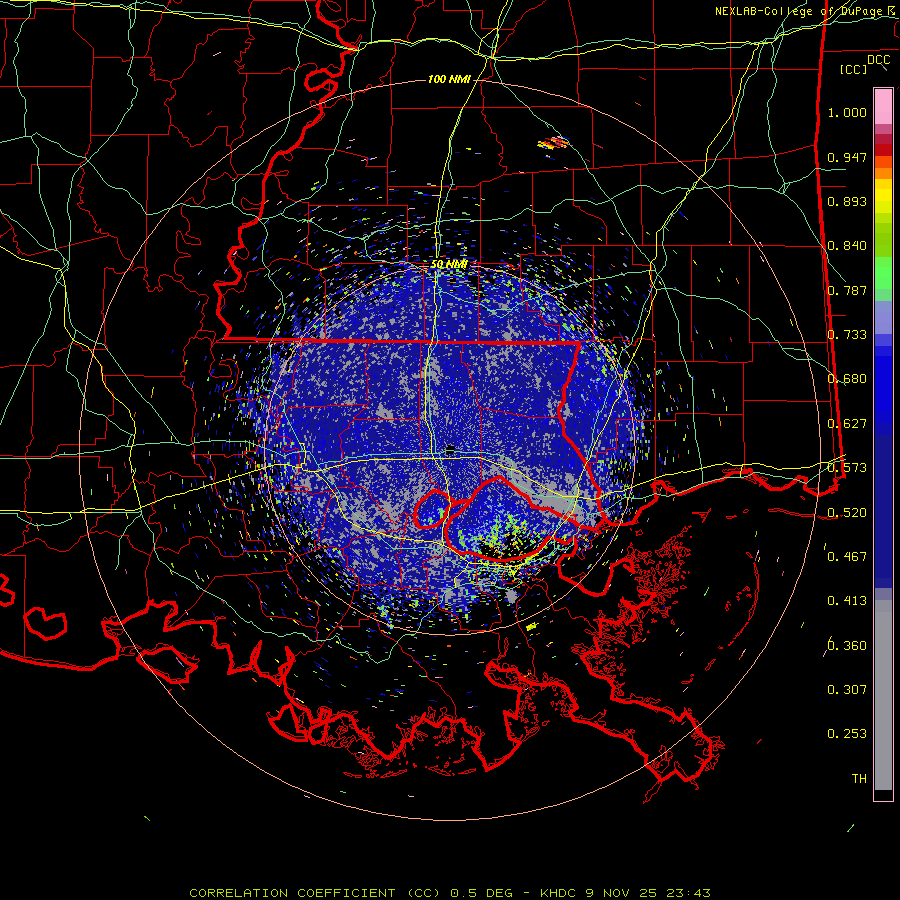Click the 0.893 scale value
The image size is (900, 900).
tap(847, 201)
